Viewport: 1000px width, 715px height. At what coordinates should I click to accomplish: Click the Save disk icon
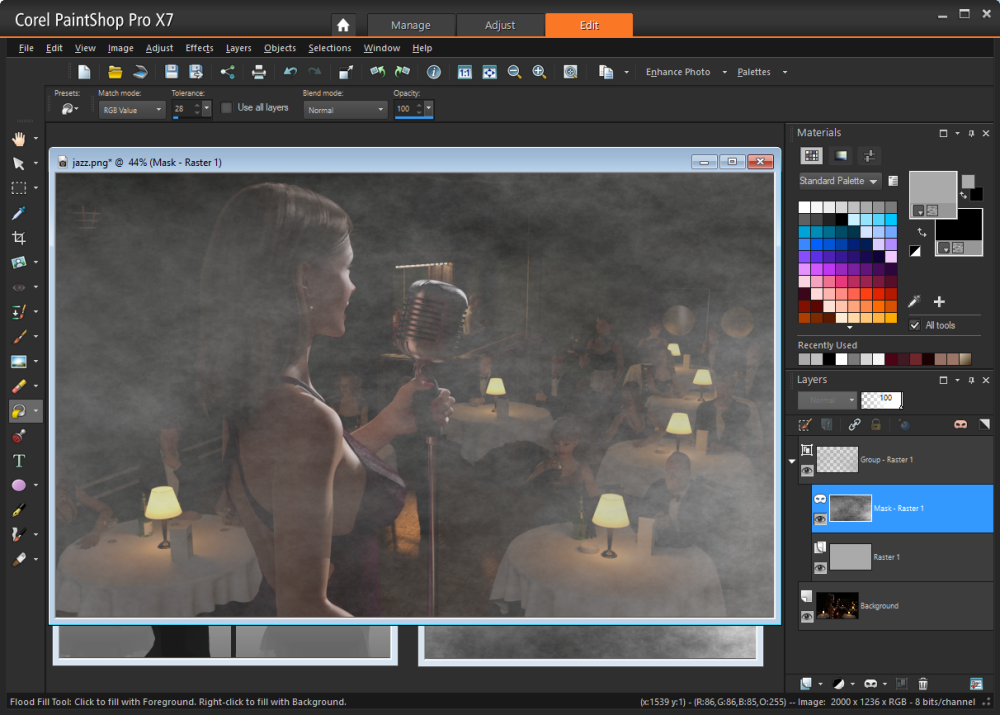tap(171, 72)
